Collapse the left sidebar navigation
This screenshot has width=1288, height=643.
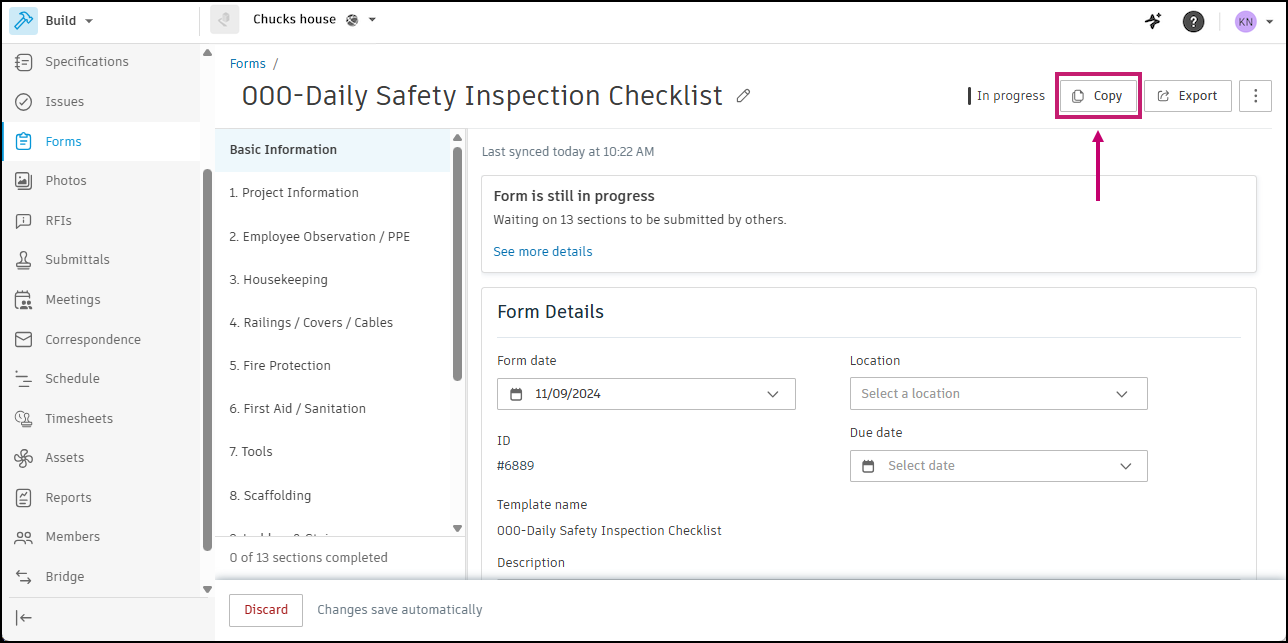pos(24,617)
